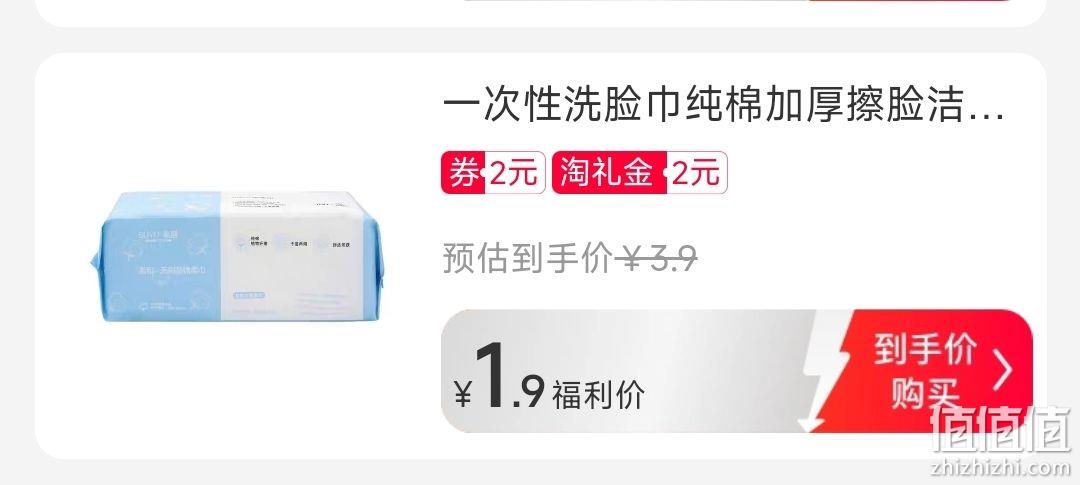This screenshot has width=1080, height=485.
Task: Click the small ¥ symbol before 1.9
Action: [x=464, y=395]
